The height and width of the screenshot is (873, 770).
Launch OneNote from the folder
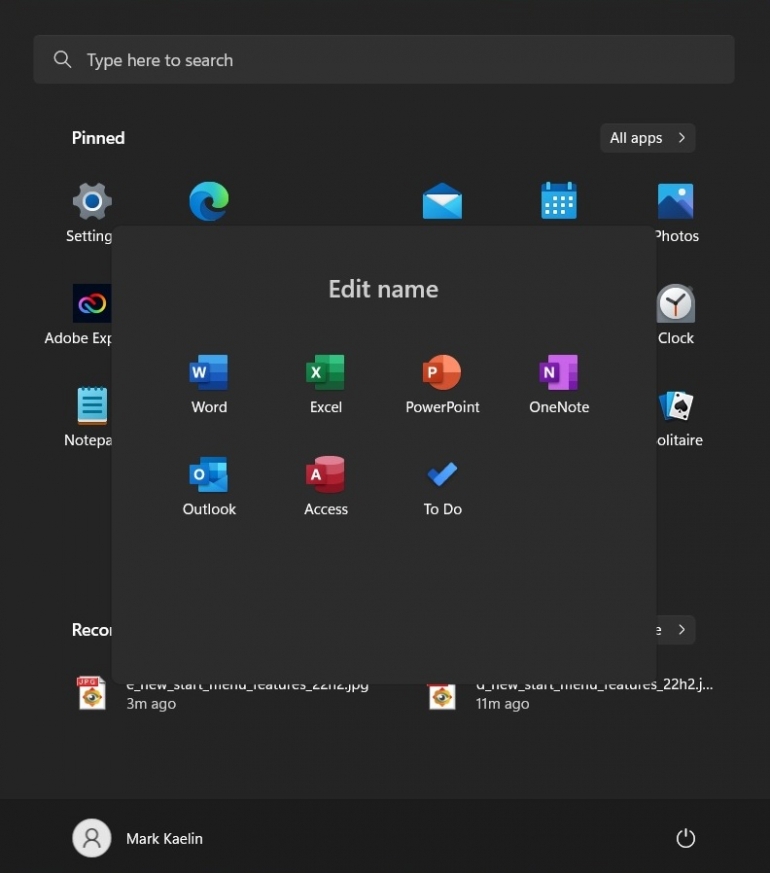coord(559,384)
